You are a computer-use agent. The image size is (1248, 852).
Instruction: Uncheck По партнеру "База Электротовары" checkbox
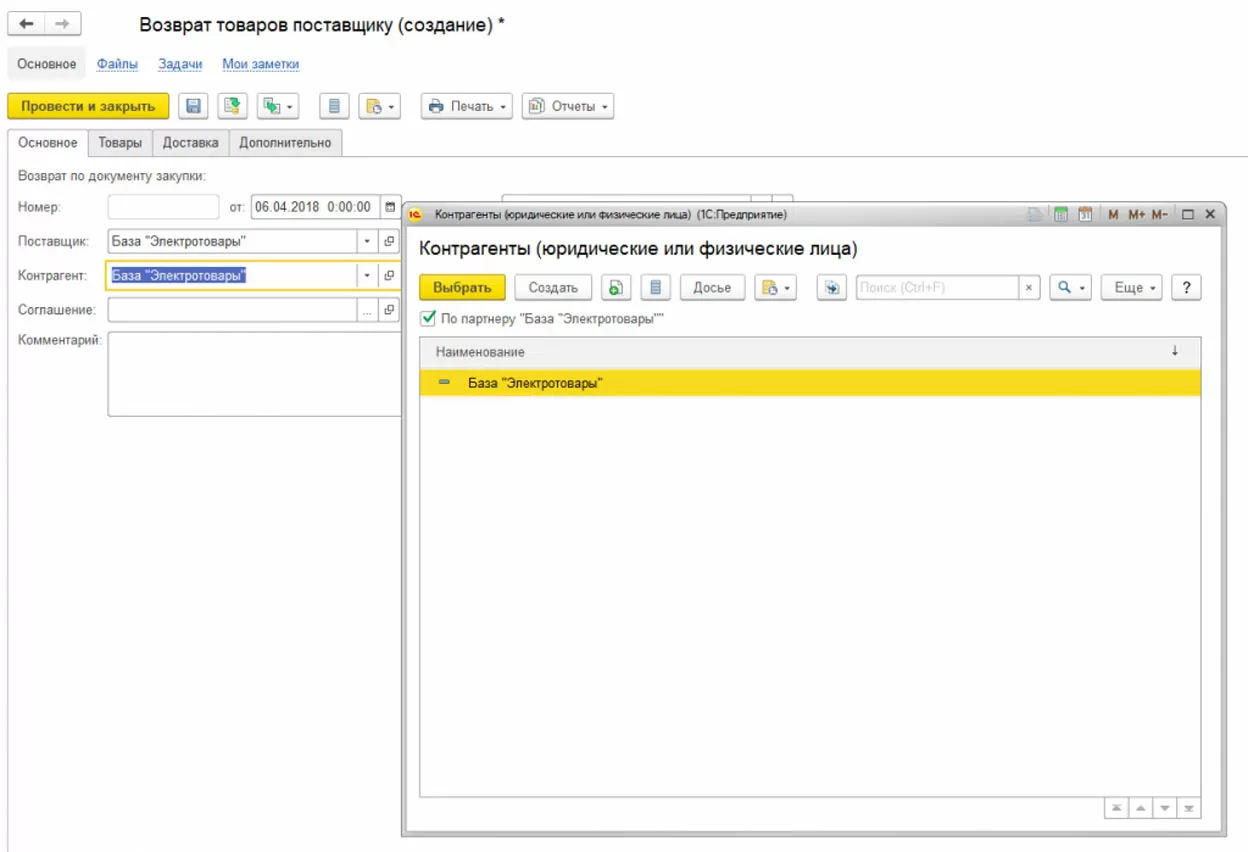click(428, 318)
